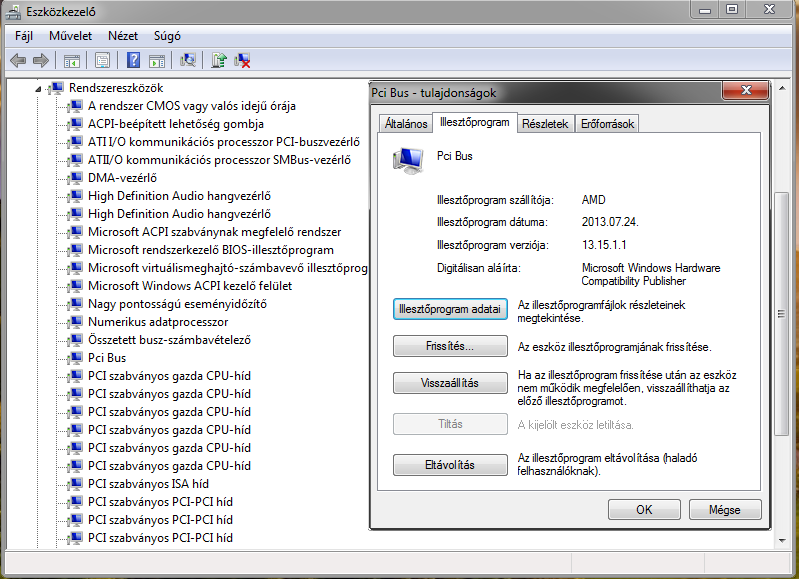Select the Illesztőprogram tab

point(474,122)
